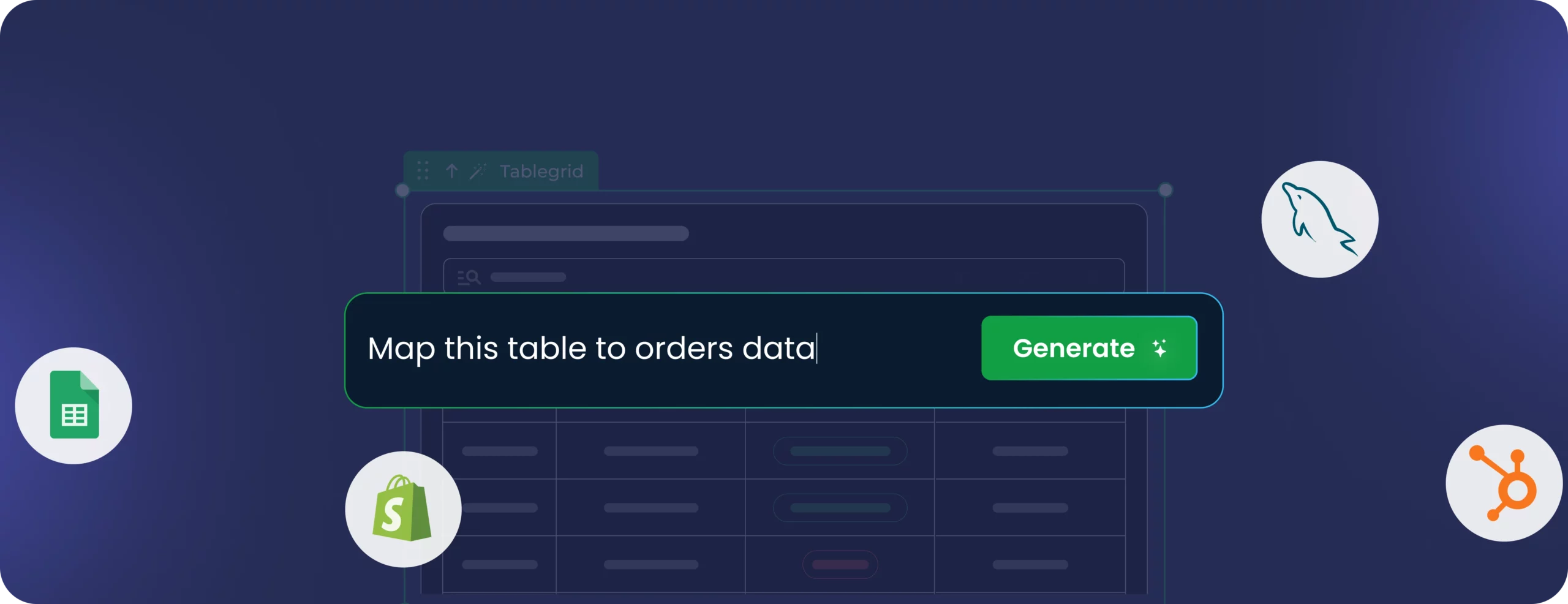Click the green status pill in first row

(840, 451)
